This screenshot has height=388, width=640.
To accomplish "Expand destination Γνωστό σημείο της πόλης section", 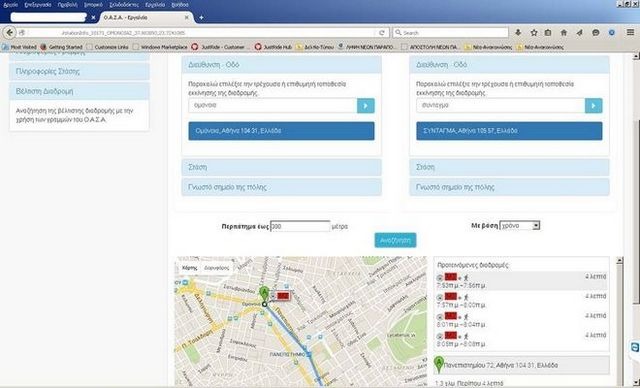I will [509, 187].
